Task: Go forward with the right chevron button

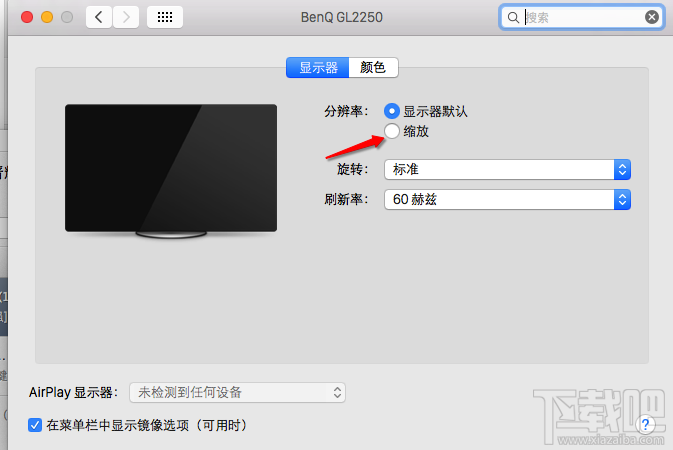Action: (126, 17)
